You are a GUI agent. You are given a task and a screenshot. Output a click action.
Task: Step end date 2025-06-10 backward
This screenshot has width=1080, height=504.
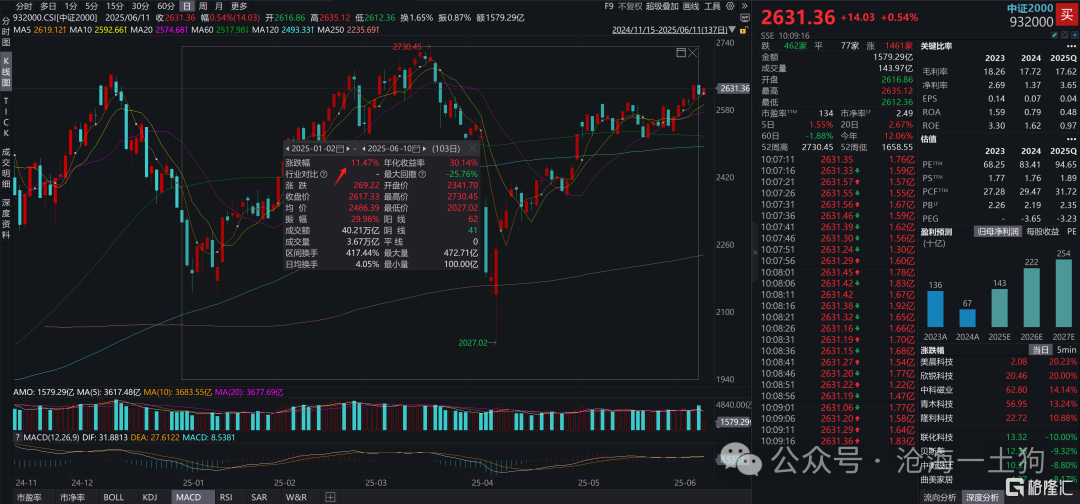pos(363,148)
